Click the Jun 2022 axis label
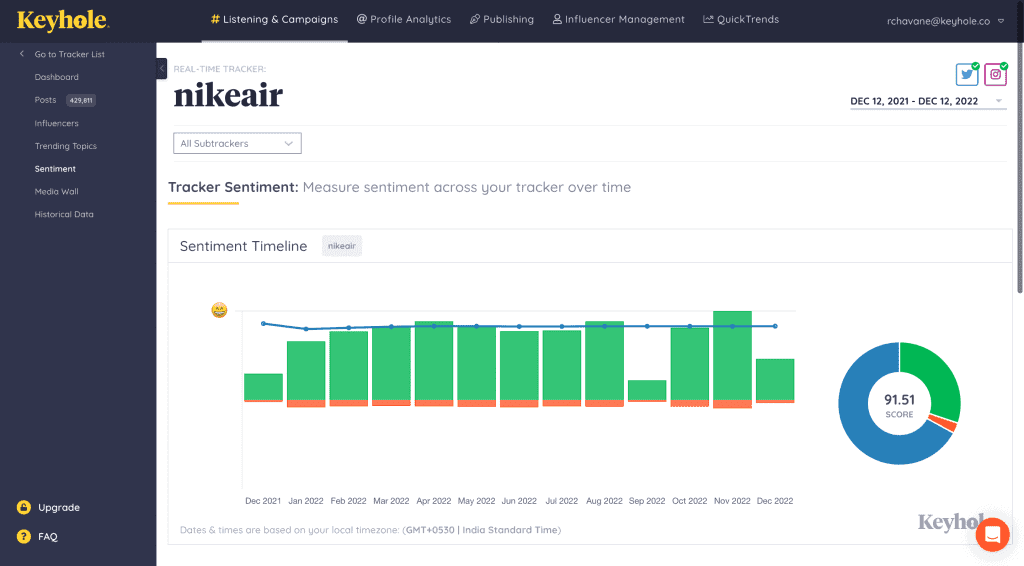The width and height of the screenshot is (1024, 566). coord(519,501)
